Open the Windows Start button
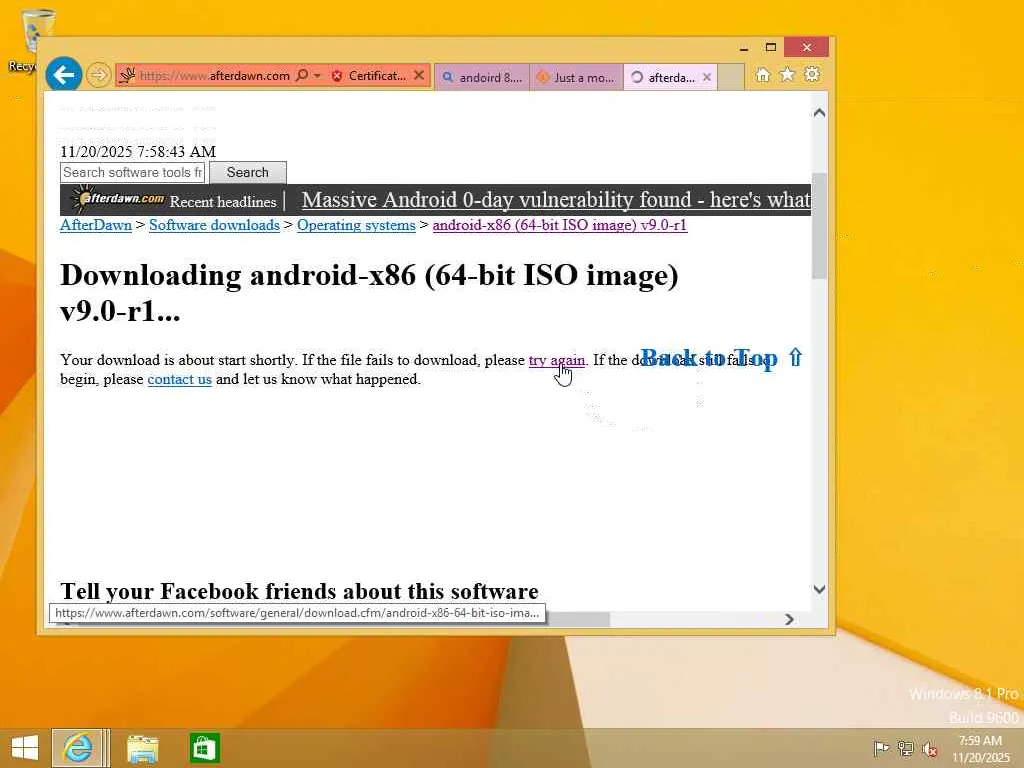1024x768 pixels. tap(25, 748)
